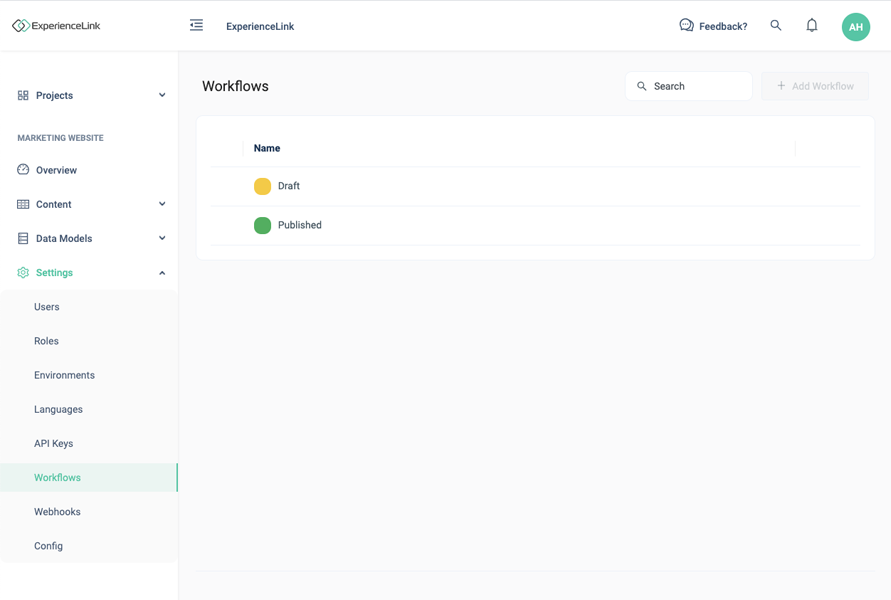Screen dimensions: 891x600
Task: Open the AH user avatar menu
Action: click(856, 27)
